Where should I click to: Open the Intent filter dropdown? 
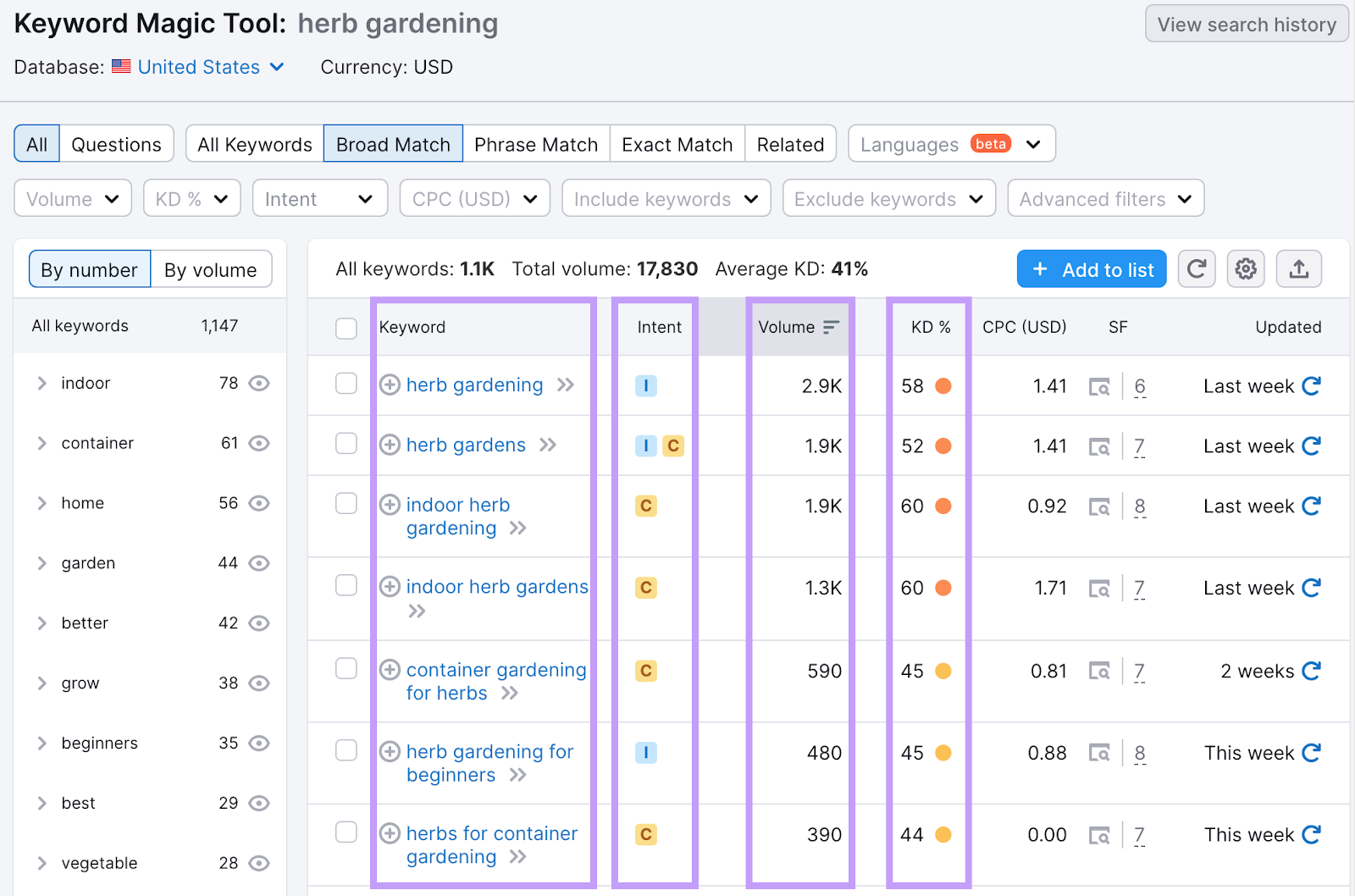click(x=319, y=198)
